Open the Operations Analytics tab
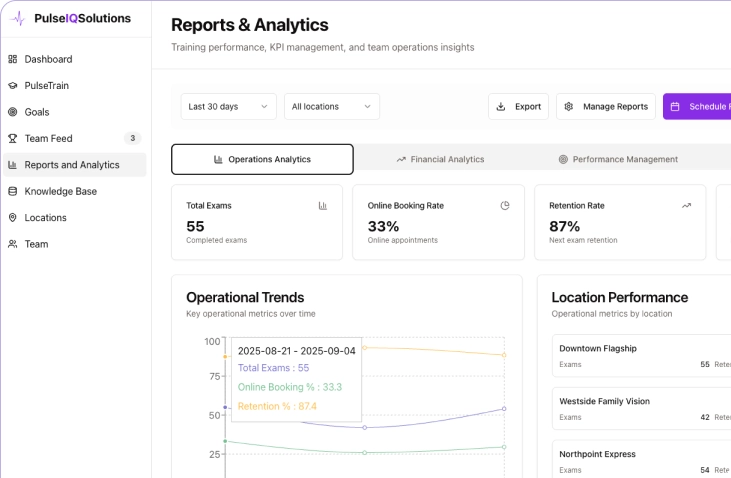The height and width of the screenshot is (478, 731). pyautogui.click(x=262, y=159)
